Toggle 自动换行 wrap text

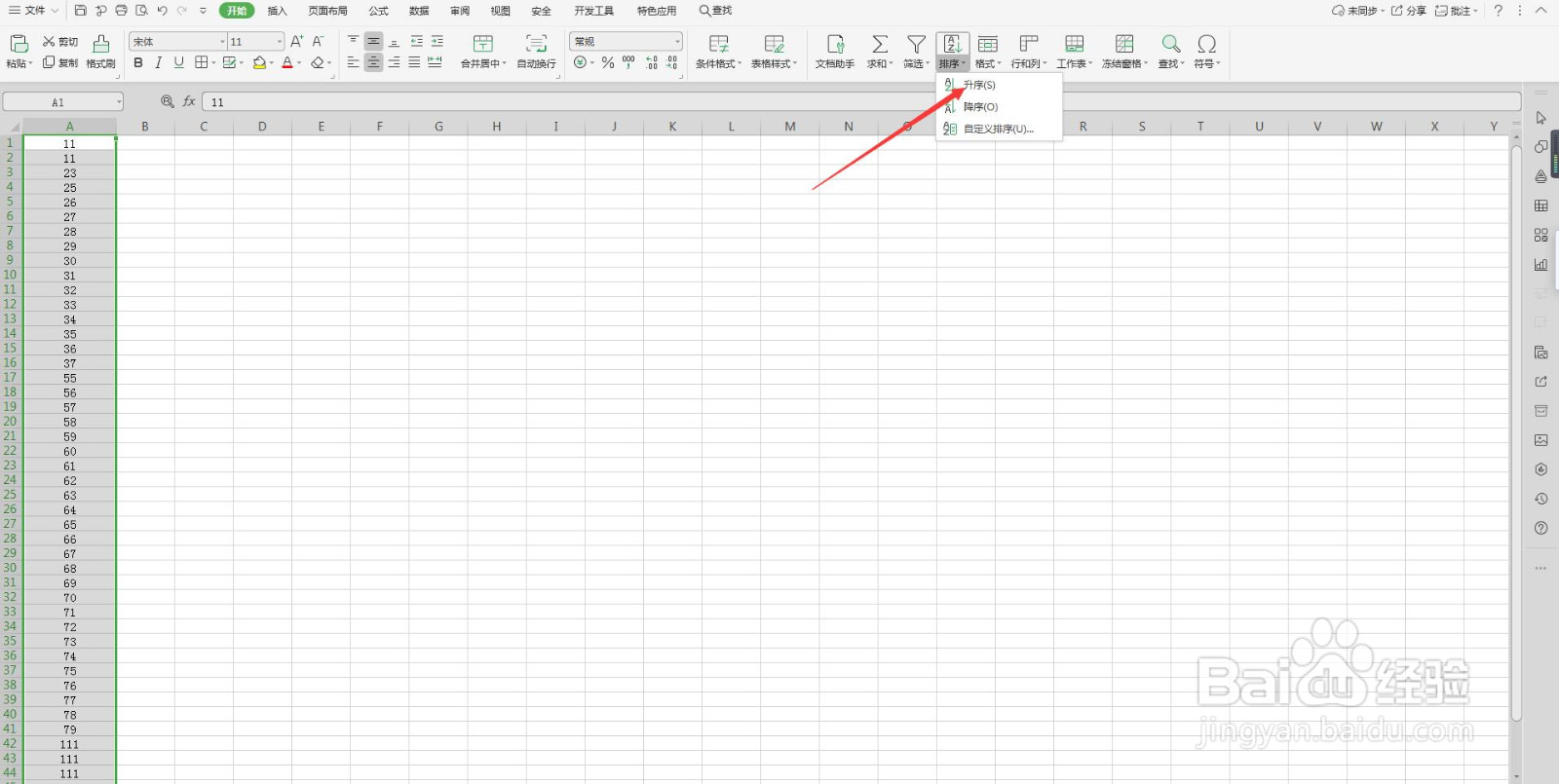pyautogui.click(x=536, y=51)
